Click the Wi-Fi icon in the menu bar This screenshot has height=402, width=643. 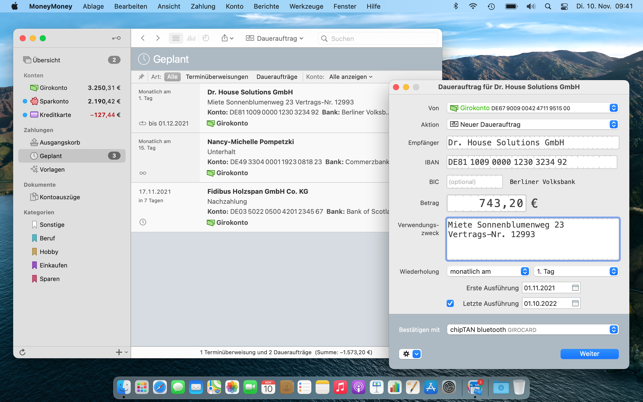(x=473, y=6)
